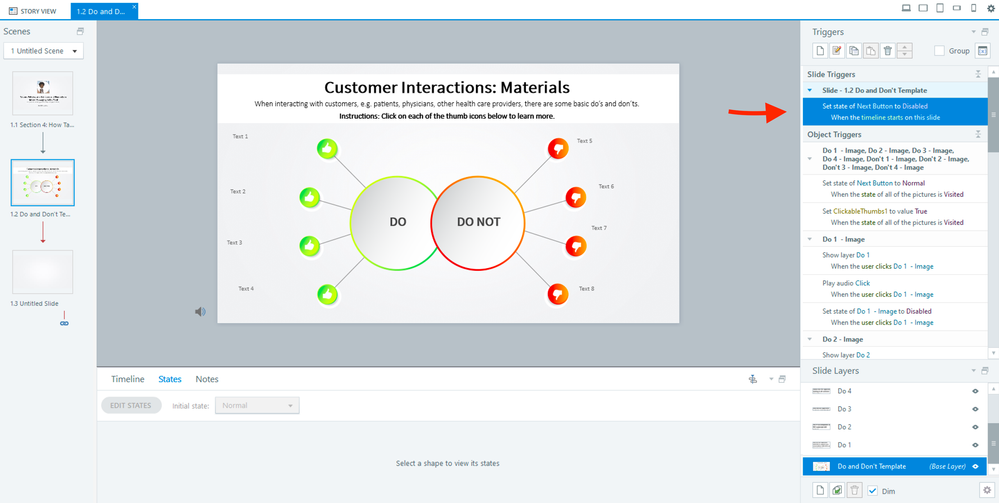Image resolution: width=999 pixels, height=503 pixels.
Task: Collapse all Slide Triggers icon
Action: [978, 75]
